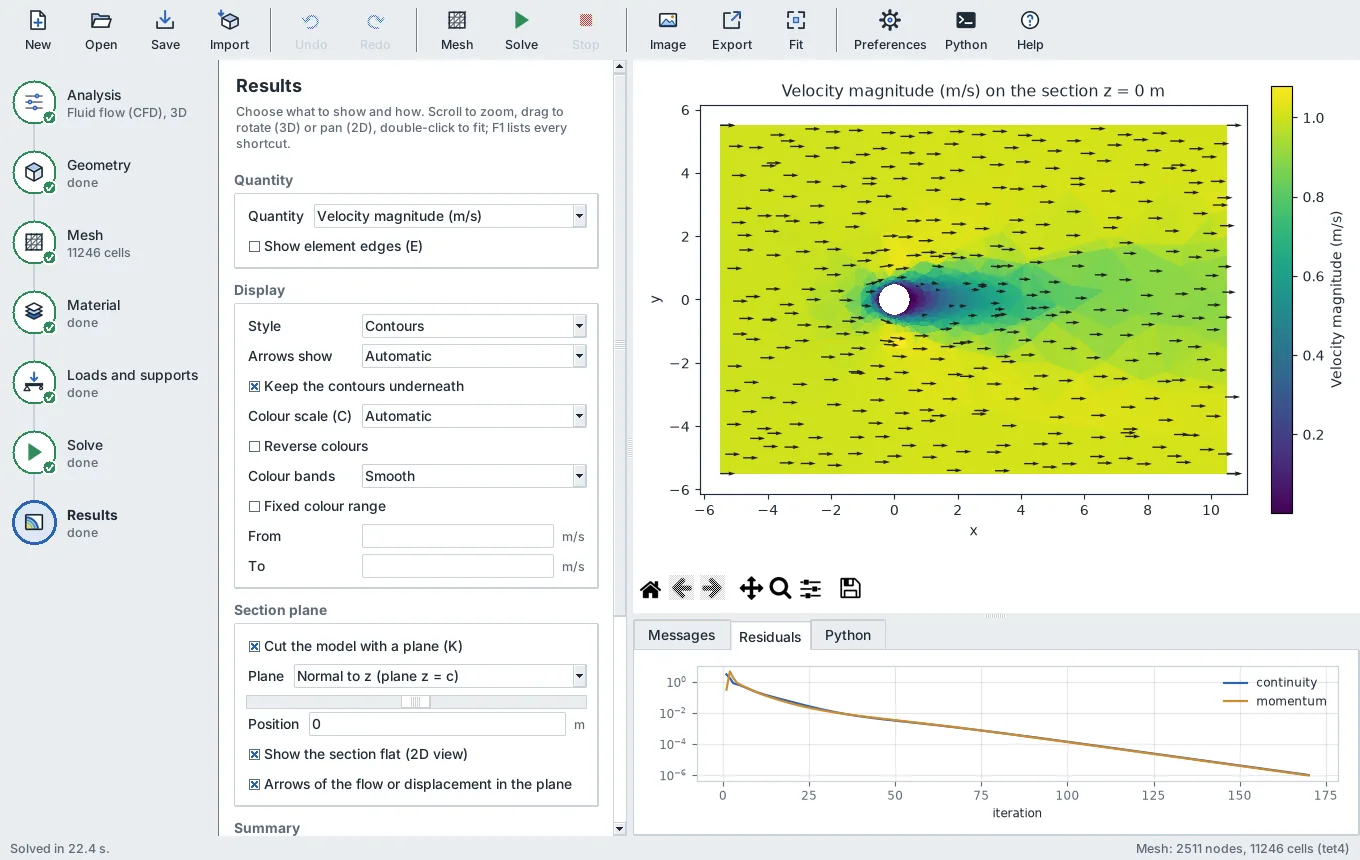This screenshot has height=860, width=1360.
Task: Enable Show element edges checkbox
Action: pyautogui.click(x=254, y=246)
